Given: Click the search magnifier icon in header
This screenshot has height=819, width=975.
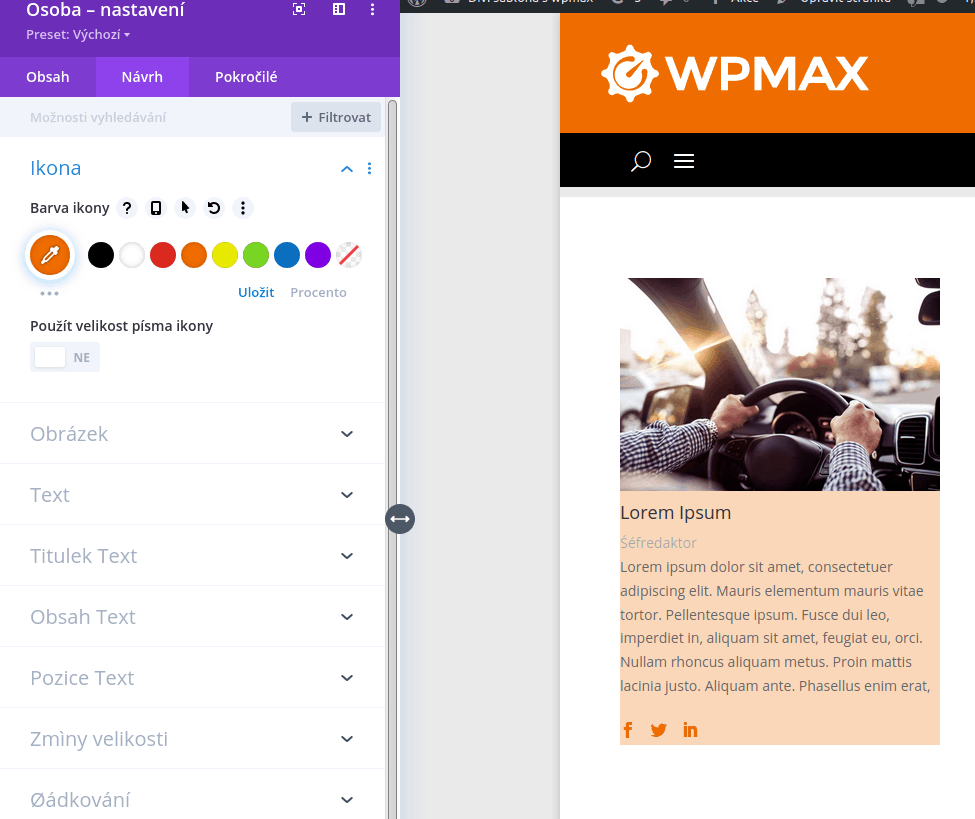Looking at the screenshot, I should [640, 161].
